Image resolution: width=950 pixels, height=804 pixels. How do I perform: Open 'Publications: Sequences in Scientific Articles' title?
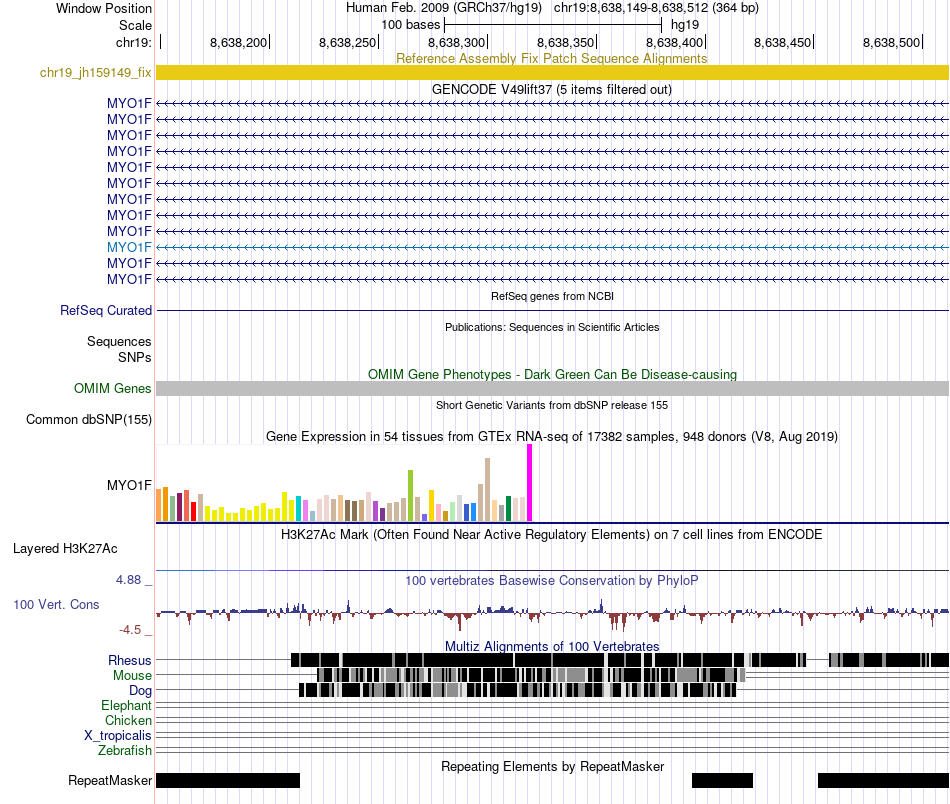coord(552,327)
